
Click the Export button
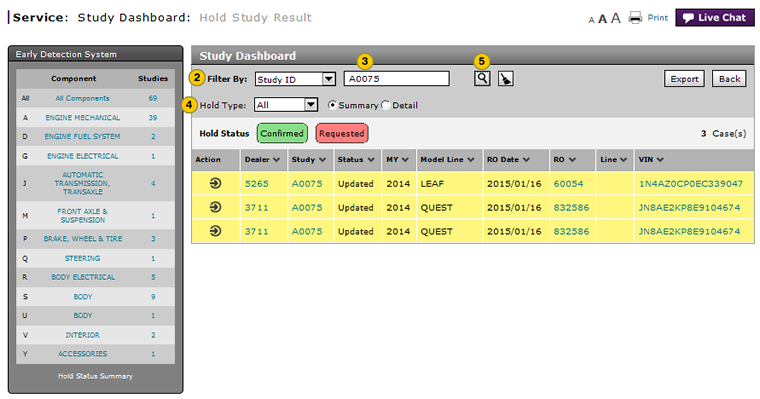pos(684,79)
